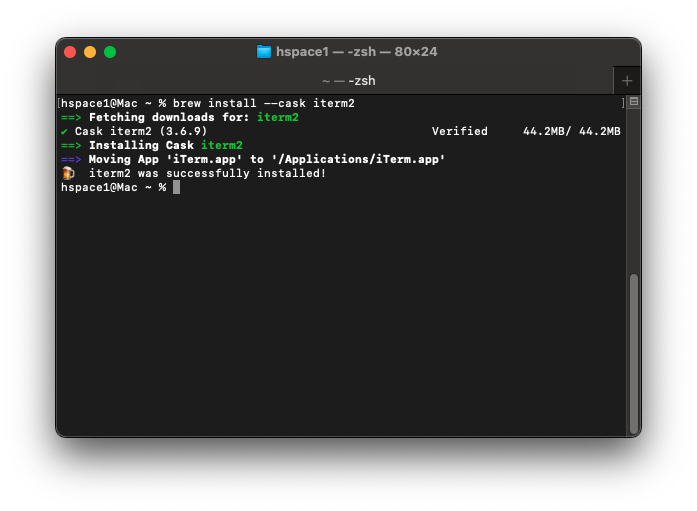Screen dimensions: 697x511
Task: Click the "Verified" status text
Action: tap(459, 132)
